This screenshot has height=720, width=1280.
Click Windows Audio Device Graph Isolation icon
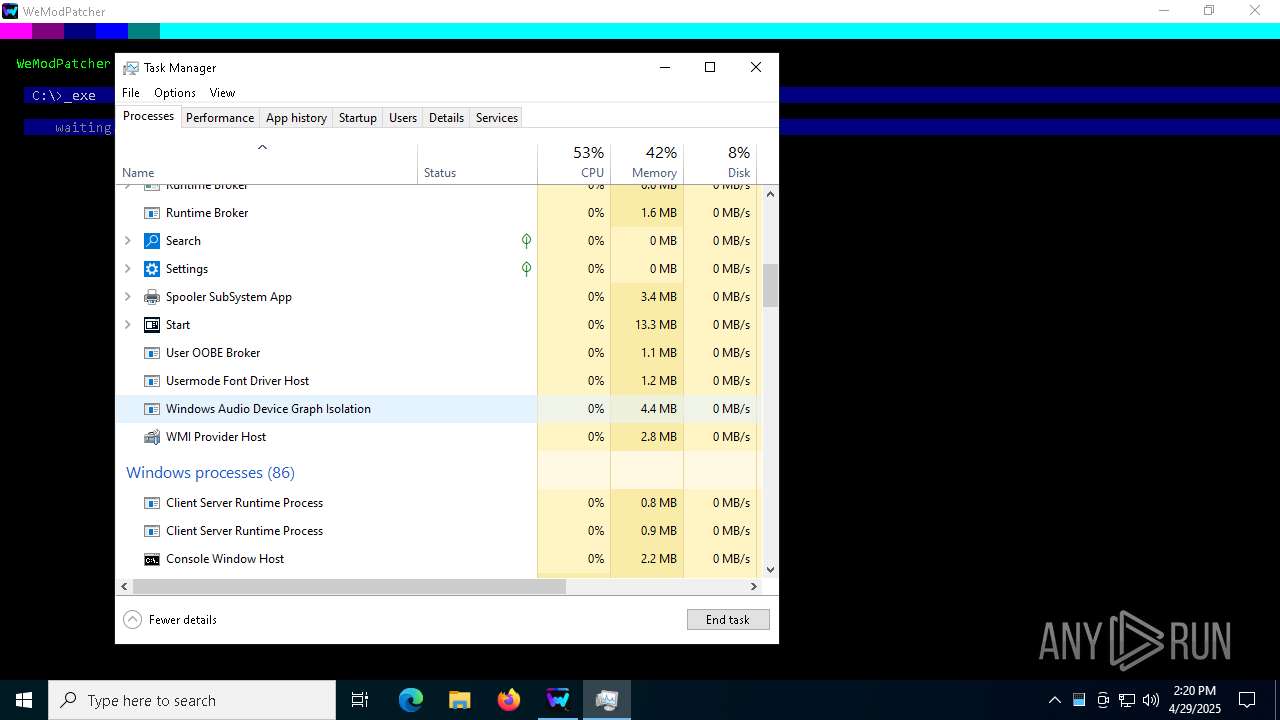point(152,409)
